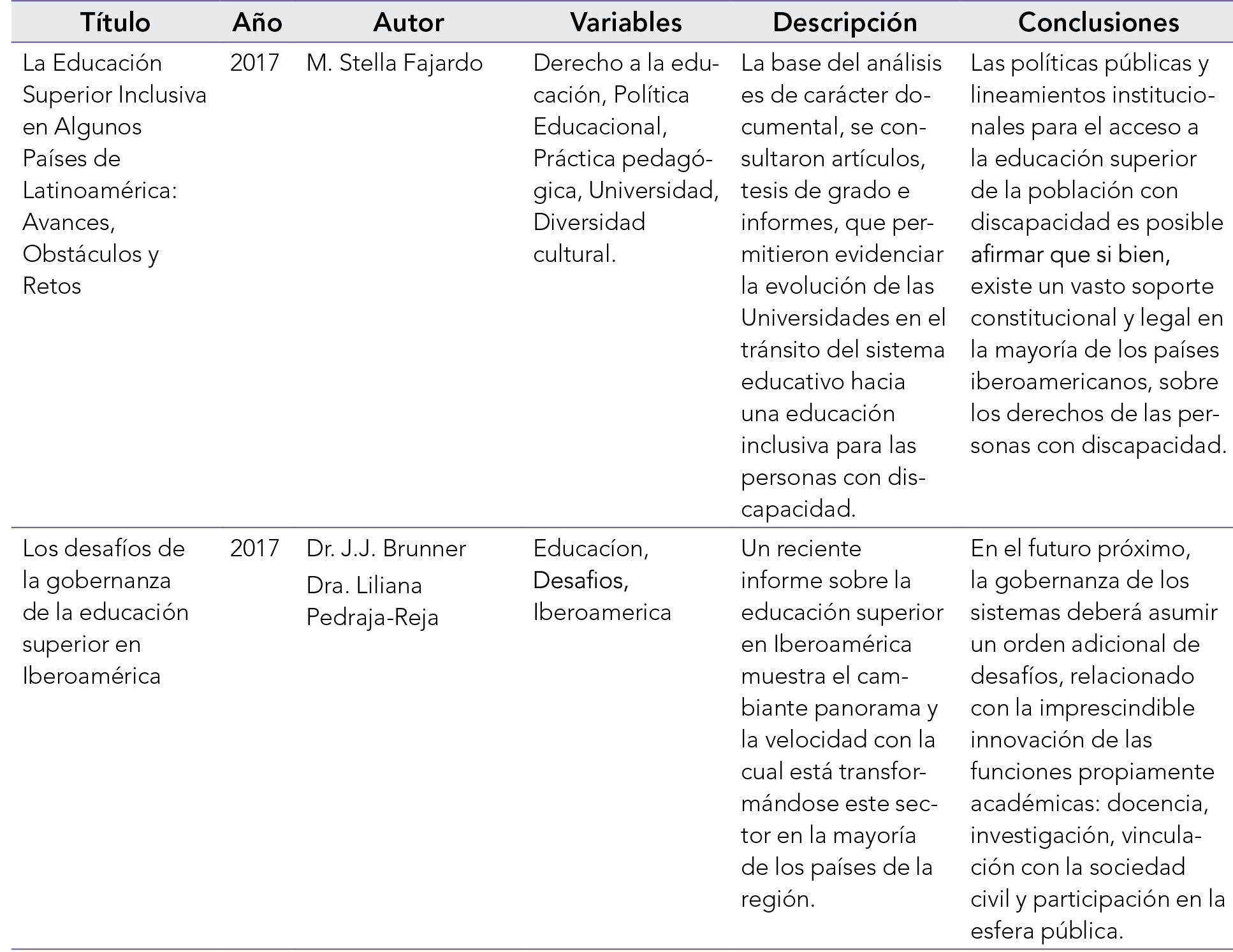Click the Descripción column header
This screenshot has width=1233, height=952.
[x=845, y=23]
